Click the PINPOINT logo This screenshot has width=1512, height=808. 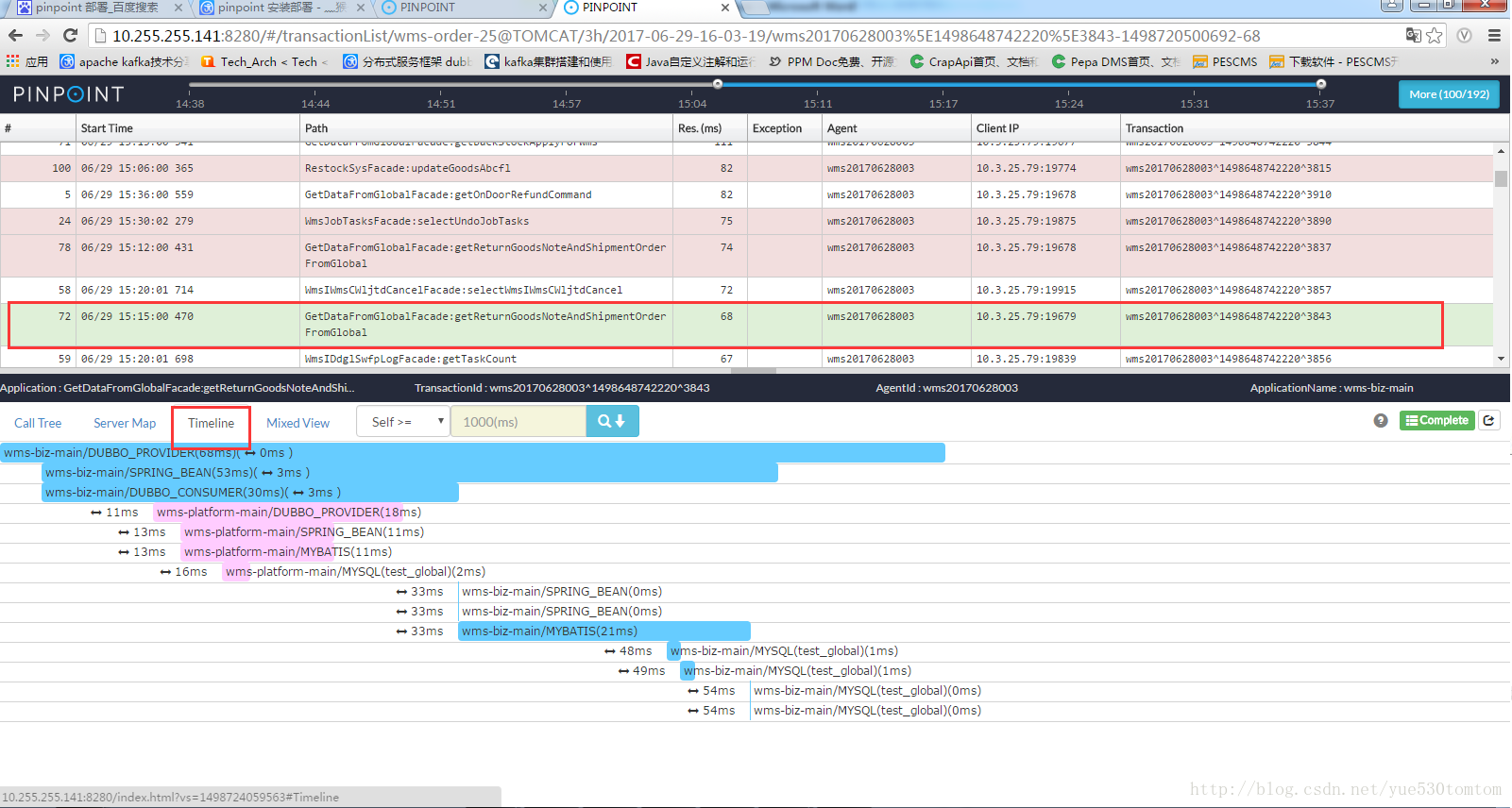click(x=68, y=94)
